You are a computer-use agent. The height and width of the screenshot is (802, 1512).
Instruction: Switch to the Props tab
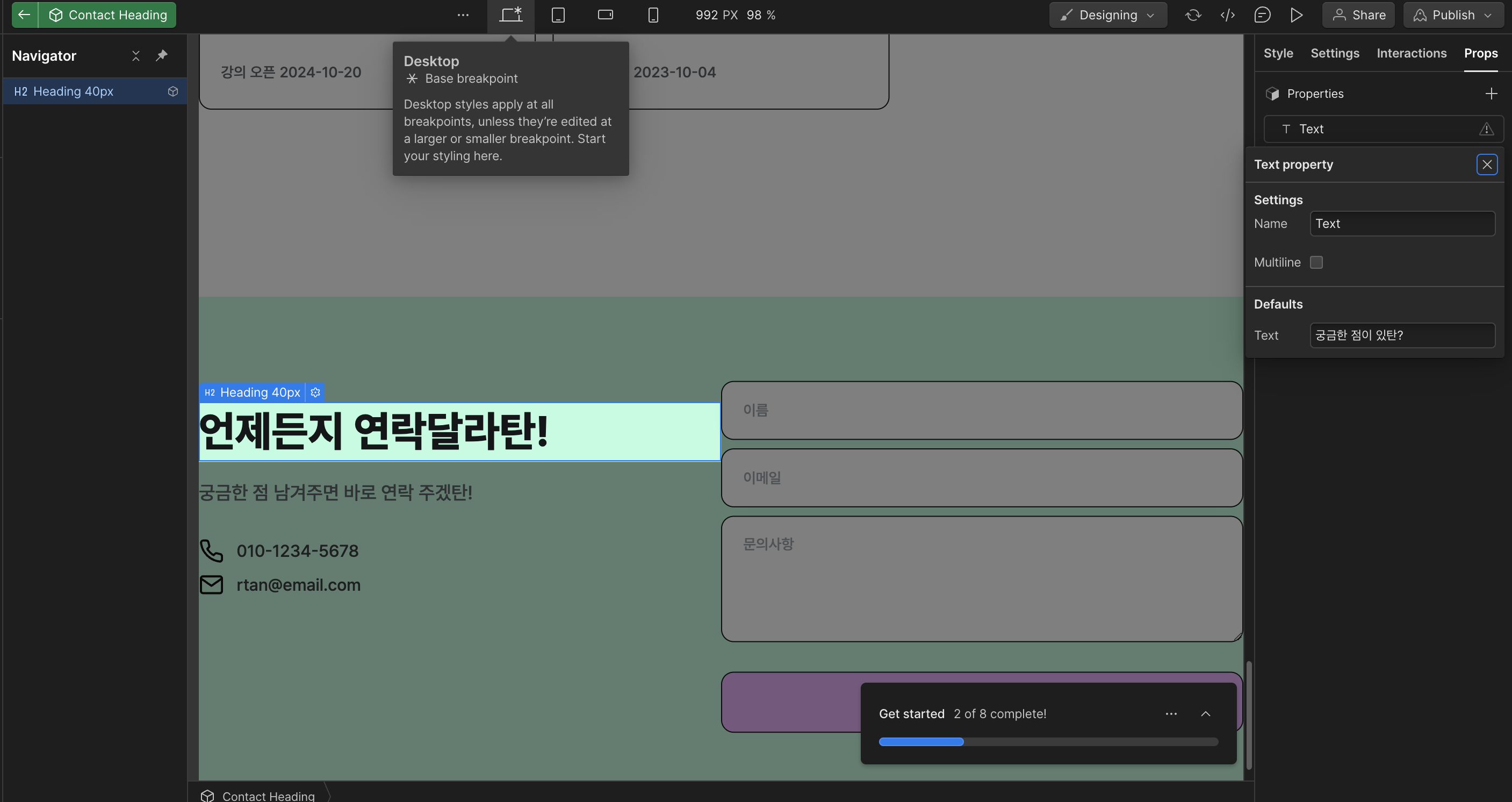[1480, 53]
